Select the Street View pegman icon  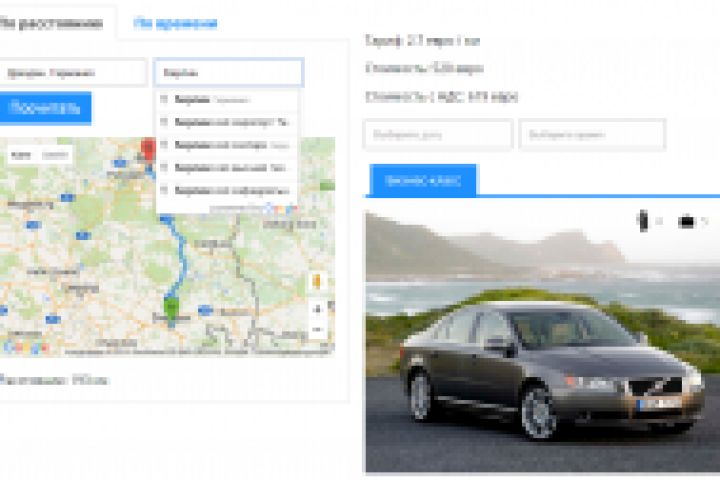tap(317, 281)
